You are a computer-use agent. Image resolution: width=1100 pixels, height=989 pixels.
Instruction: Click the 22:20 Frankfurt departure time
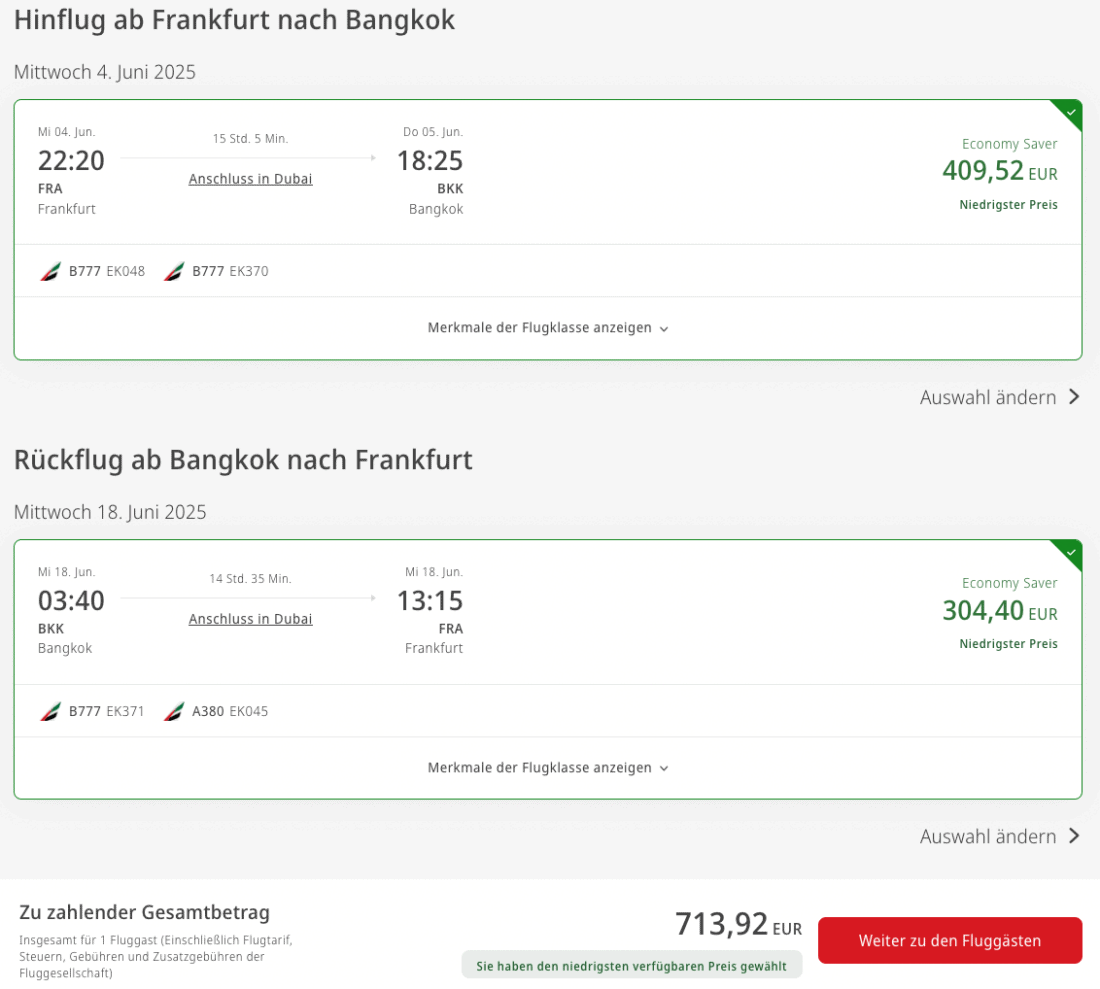pos(71,160)
